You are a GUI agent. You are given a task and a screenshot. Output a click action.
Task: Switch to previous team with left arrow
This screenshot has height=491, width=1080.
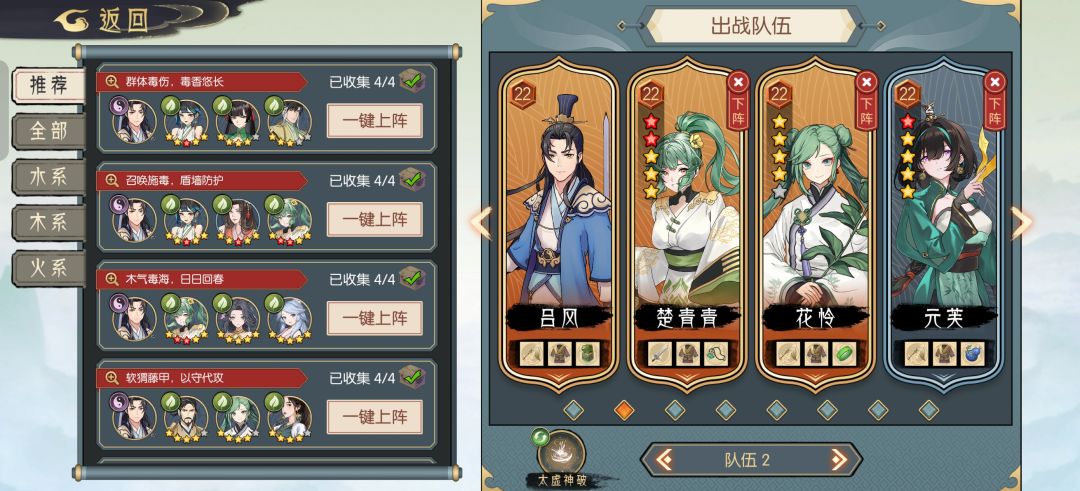pyautogui.click(x=664, y=459)
